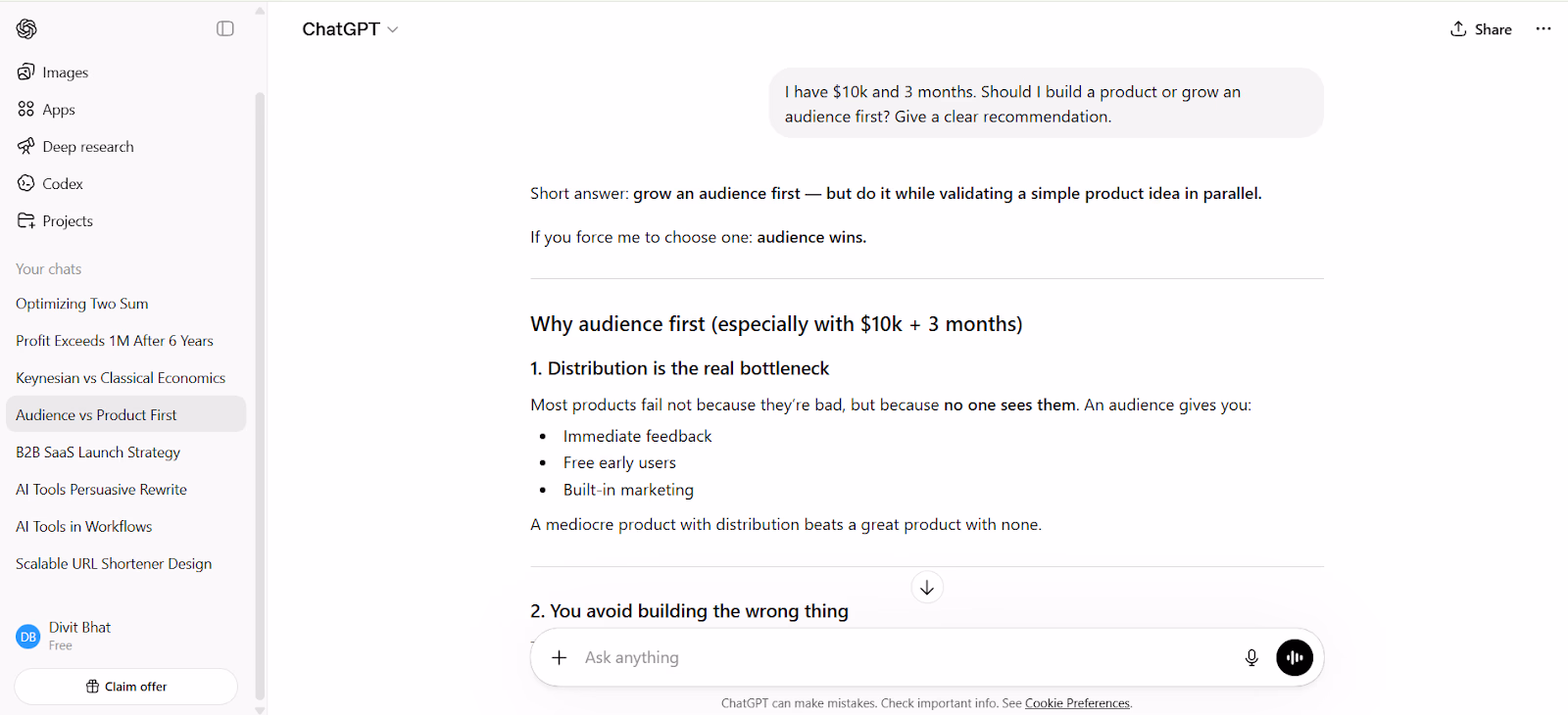Open the three-dot more options menu
The height and width of the screenshot is (715, 1568).
tap(1543, 29)
